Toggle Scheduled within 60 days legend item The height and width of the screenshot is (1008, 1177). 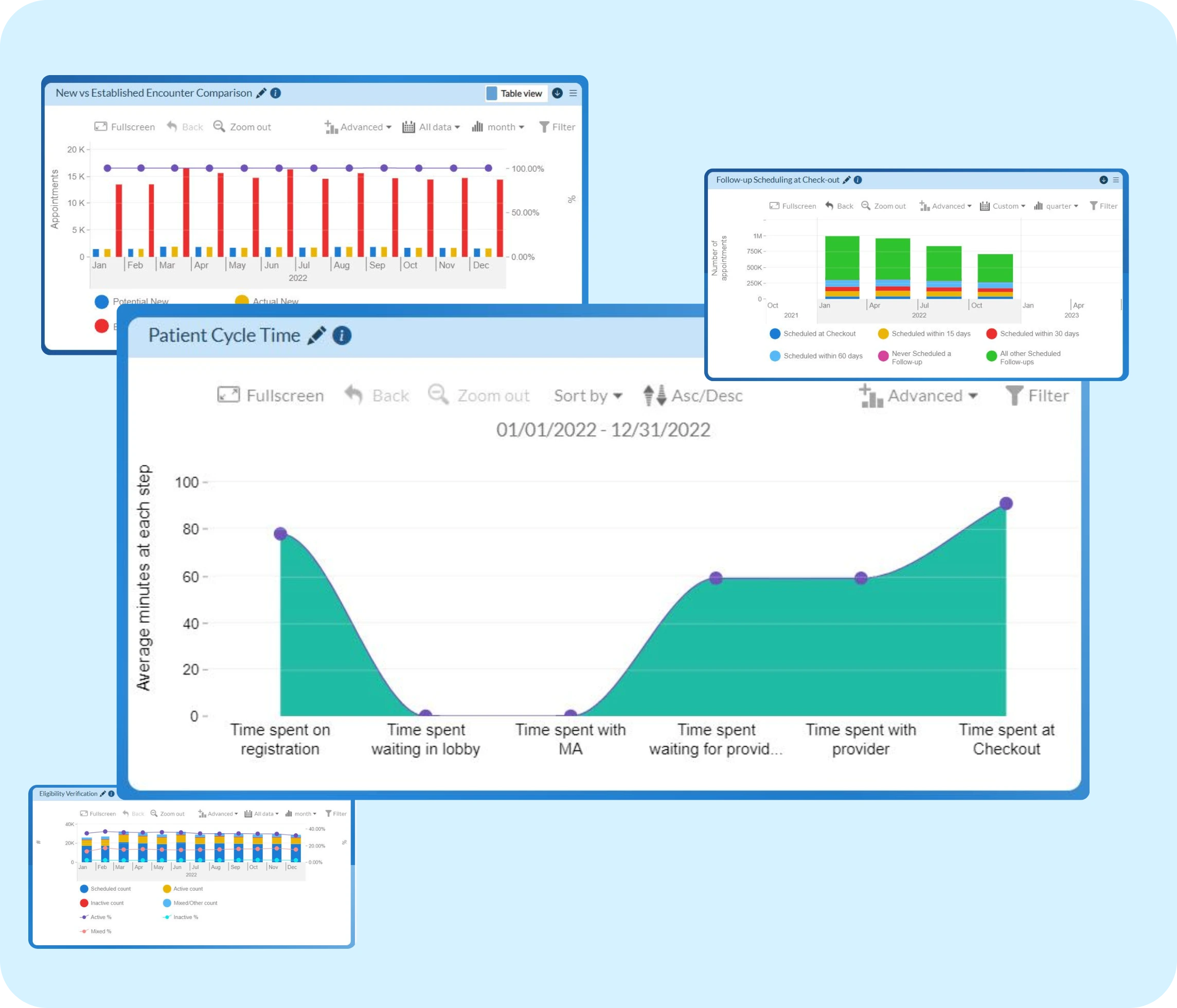(x=816, y=356)
